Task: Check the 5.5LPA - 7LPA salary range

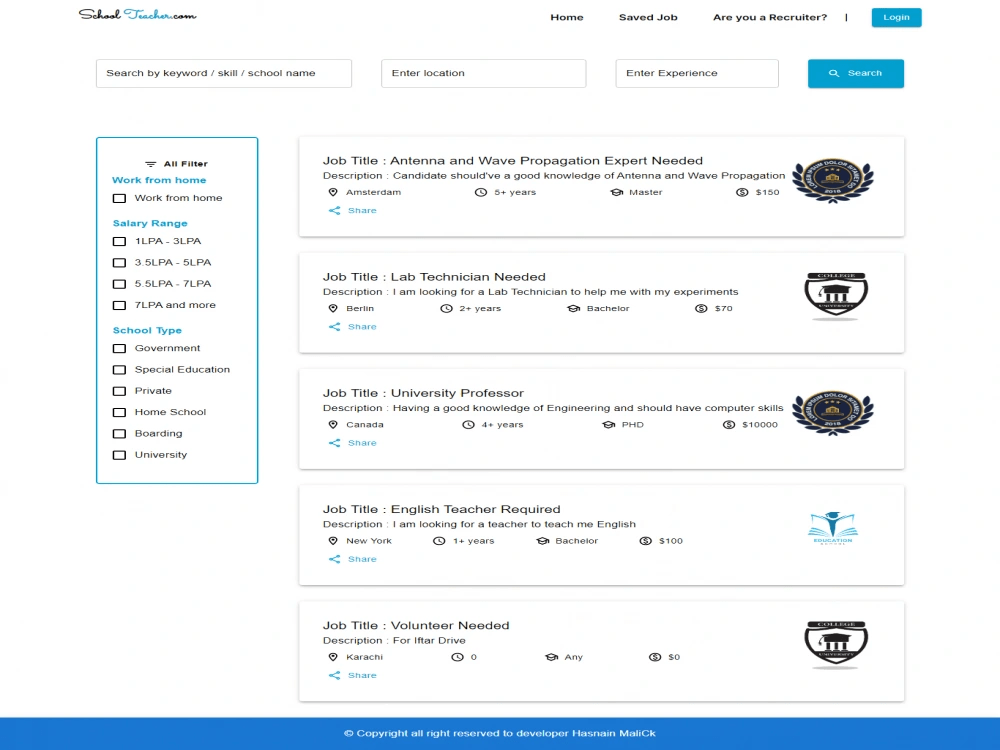Action: [x=119, y=284]
